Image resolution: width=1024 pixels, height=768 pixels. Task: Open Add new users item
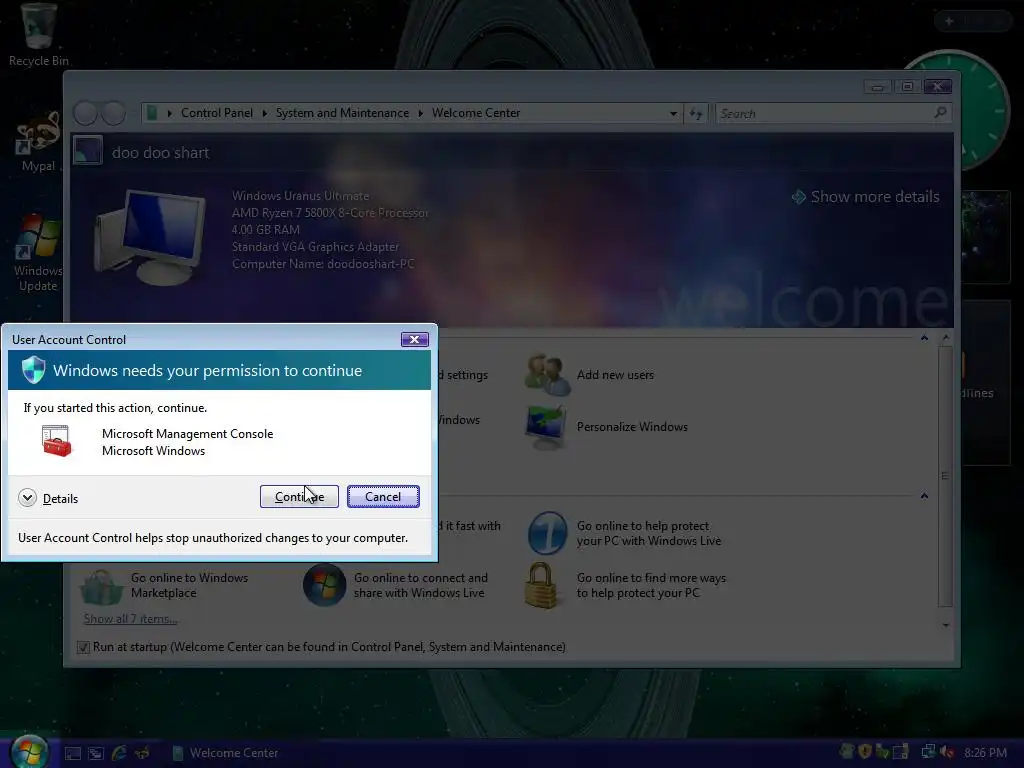pyautogui.click(x=590, y=375)
